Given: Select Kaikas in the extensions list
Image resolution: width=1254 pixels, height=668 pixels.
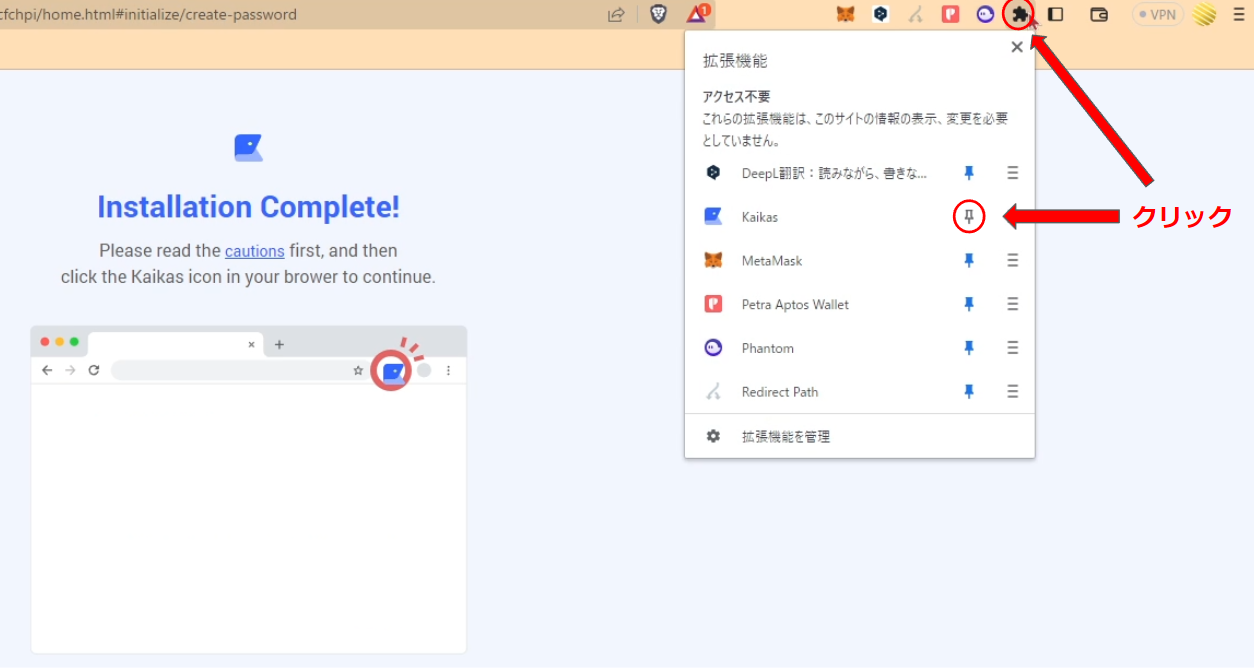Looking at the screenshot, I should point(760,217).
